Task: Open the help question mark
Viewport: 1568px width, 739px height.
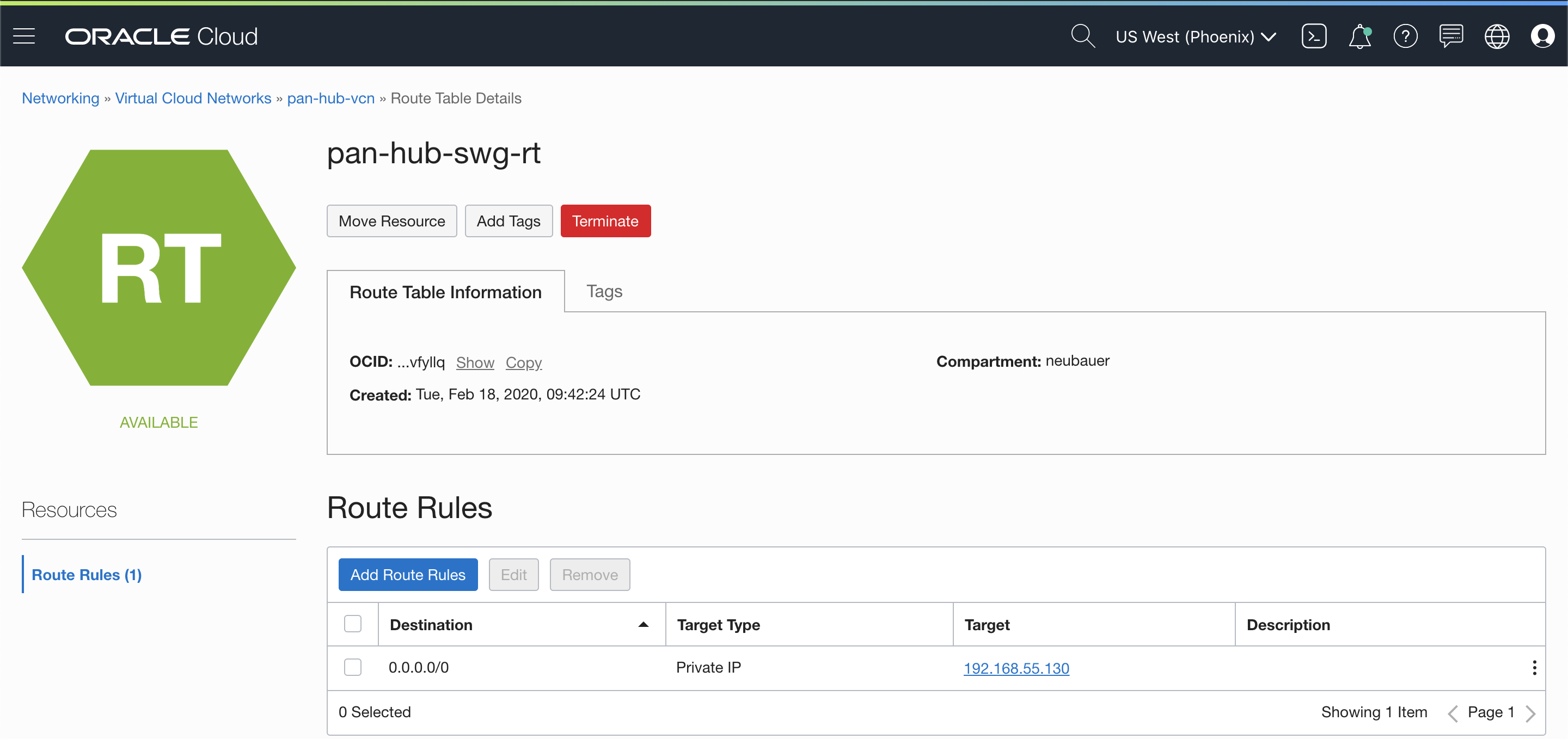Action: (x=1405, y=36)
